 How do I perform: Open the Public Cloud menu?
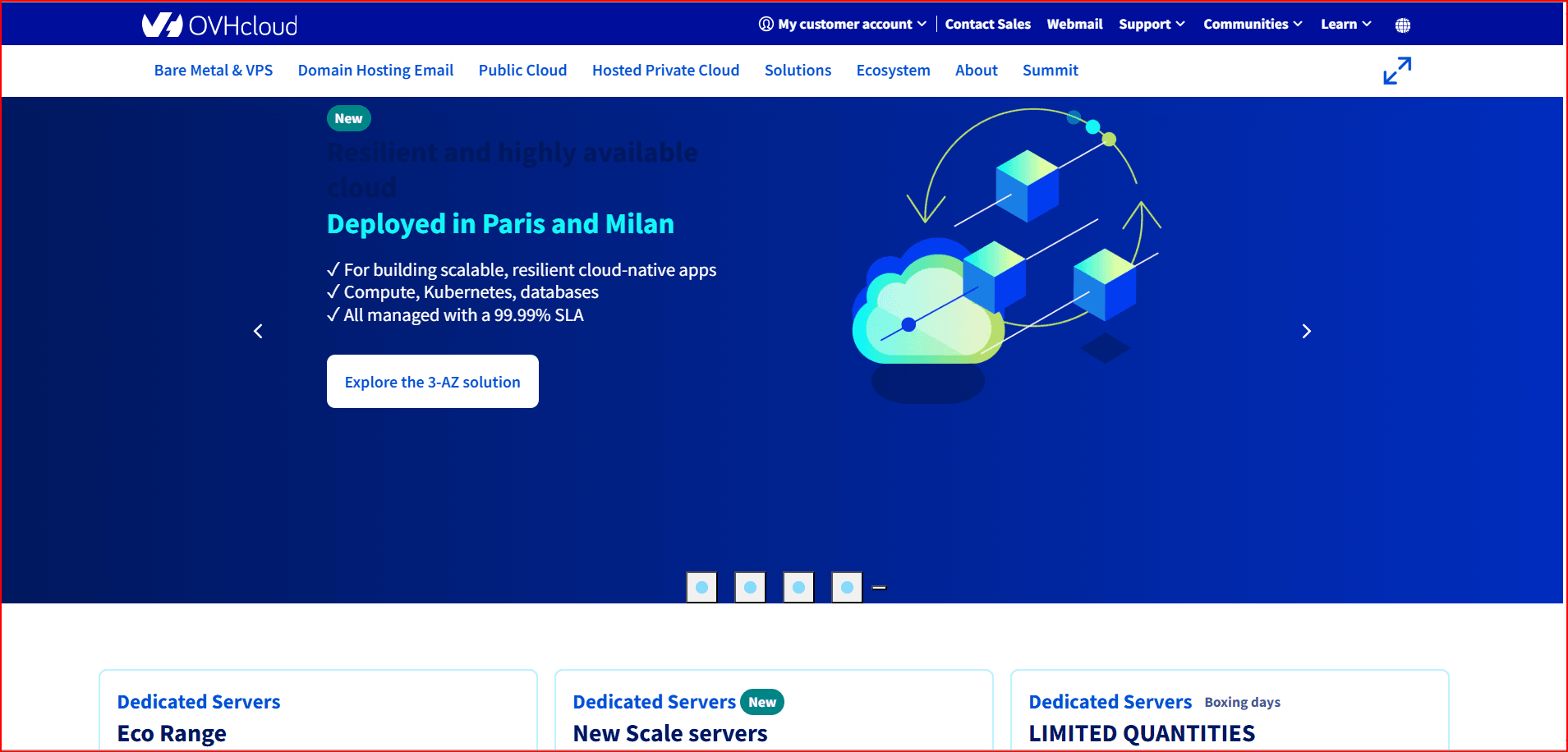pos(522,71)
